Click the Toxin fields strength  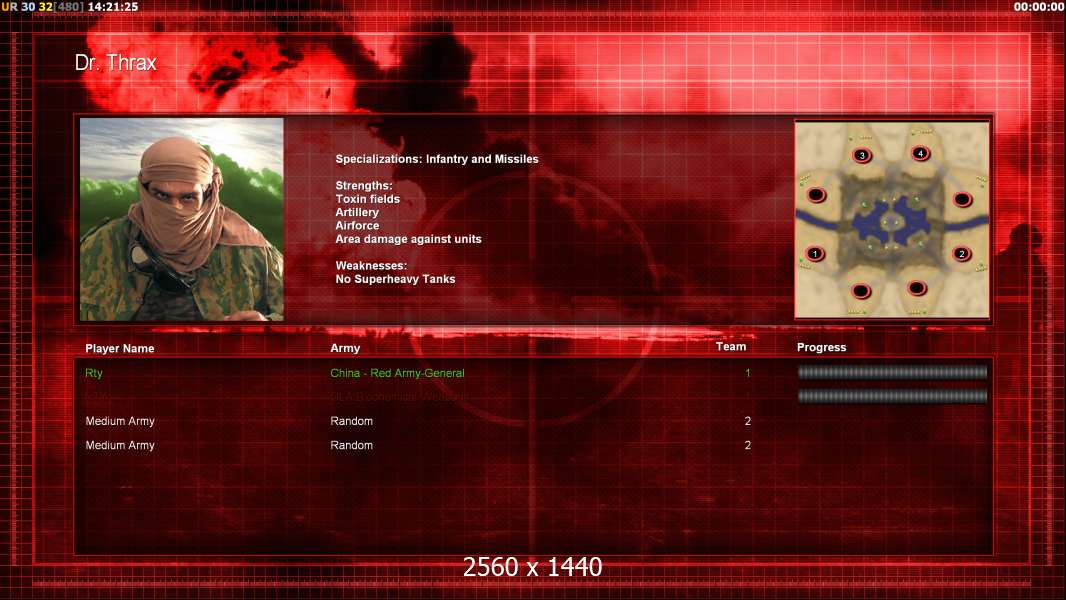pos(367,199)
